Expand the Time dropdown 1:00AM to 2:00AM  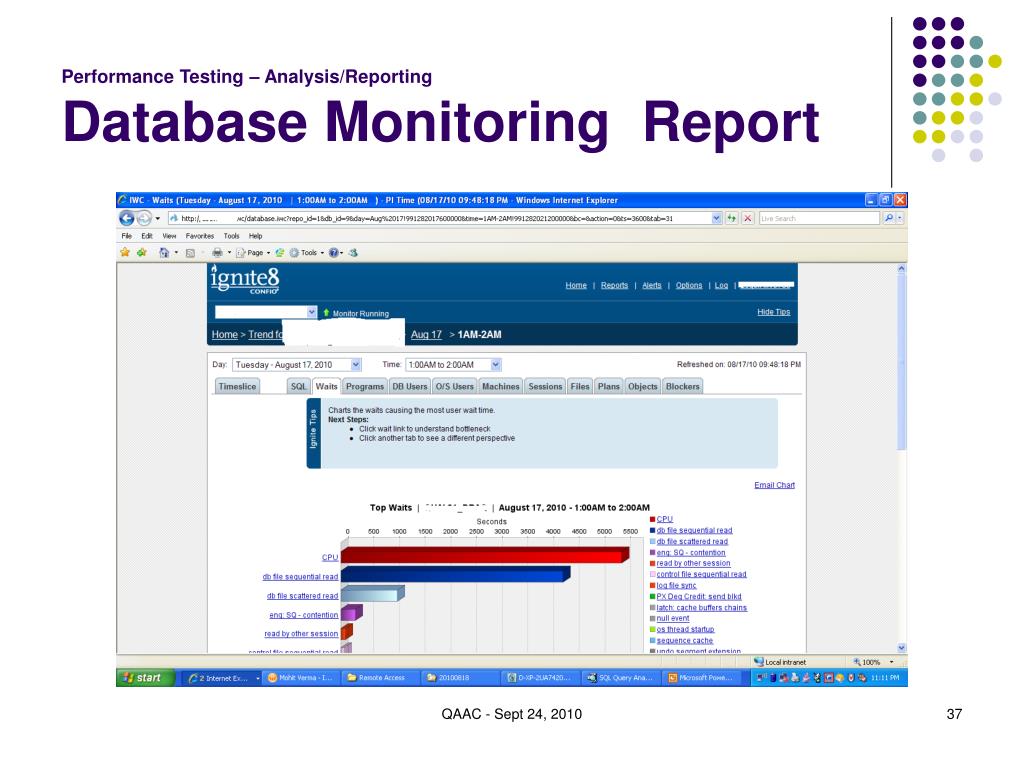coord(496,365)
